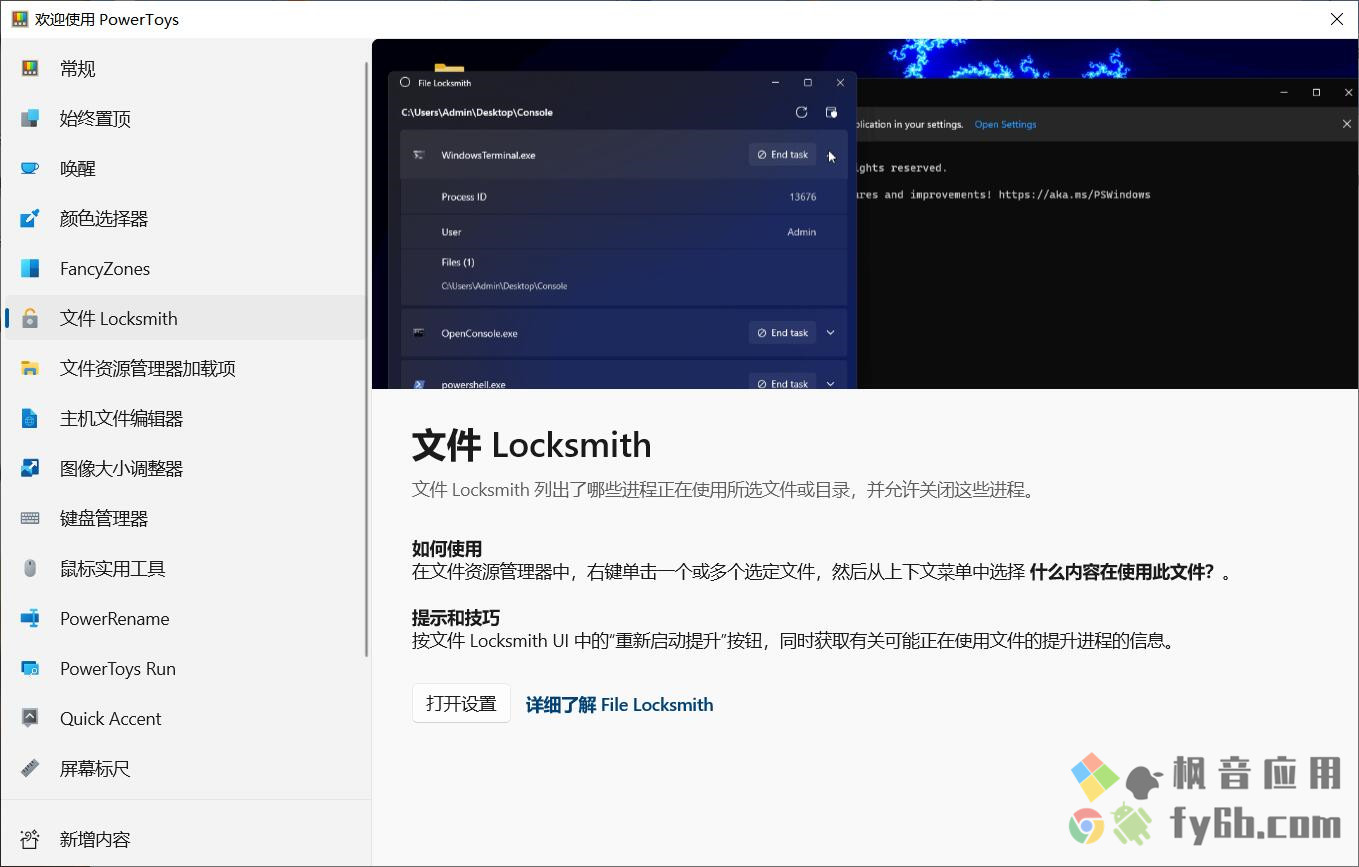This screenshot has height=867, width=1359.
Task: Click the 始终置顶 sidebar icon
Action: point(30,119)
